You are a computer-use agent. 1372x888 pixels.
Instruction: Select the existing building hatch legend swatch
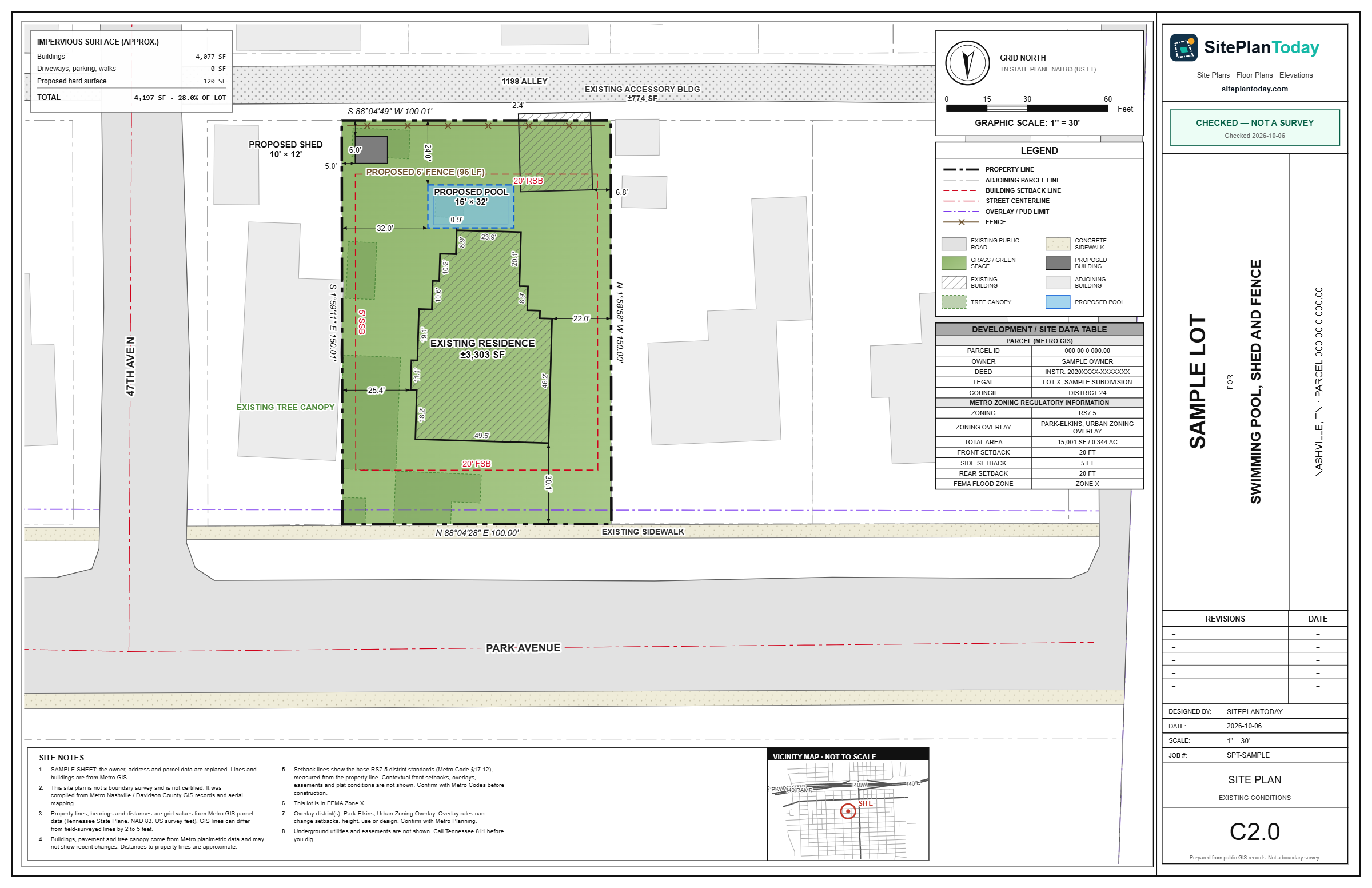954,282
